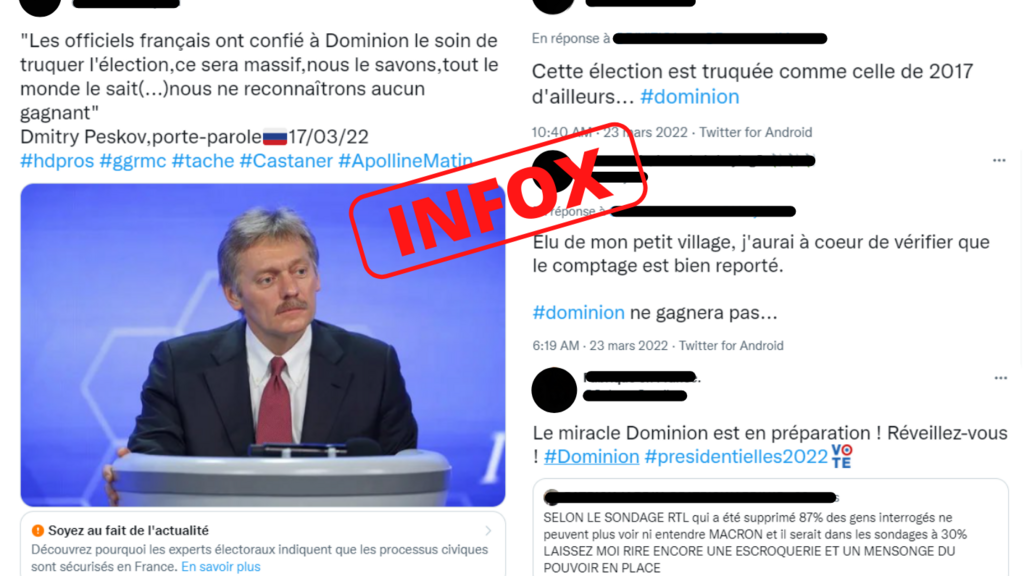
Task: Click the Russian flag emoji after 'porte-parole'
Action: click(275, 138)
